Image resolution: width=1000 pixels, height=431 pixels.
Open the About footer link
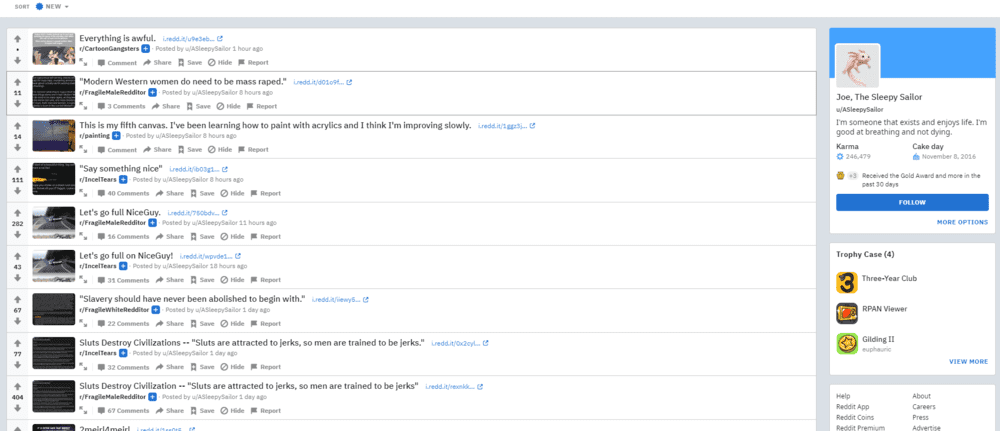922,396
